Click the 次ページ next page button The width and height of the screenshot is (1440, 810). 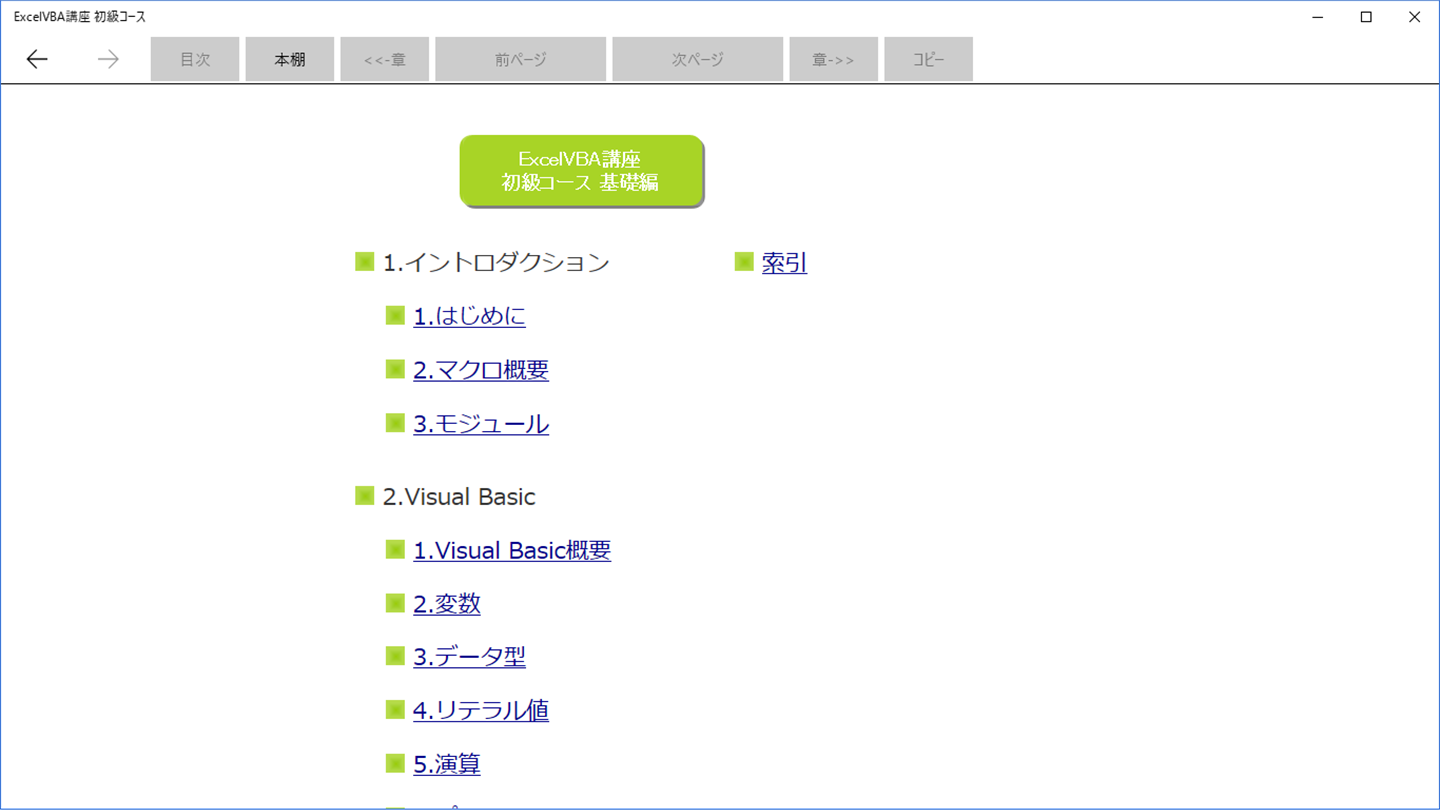698,60
